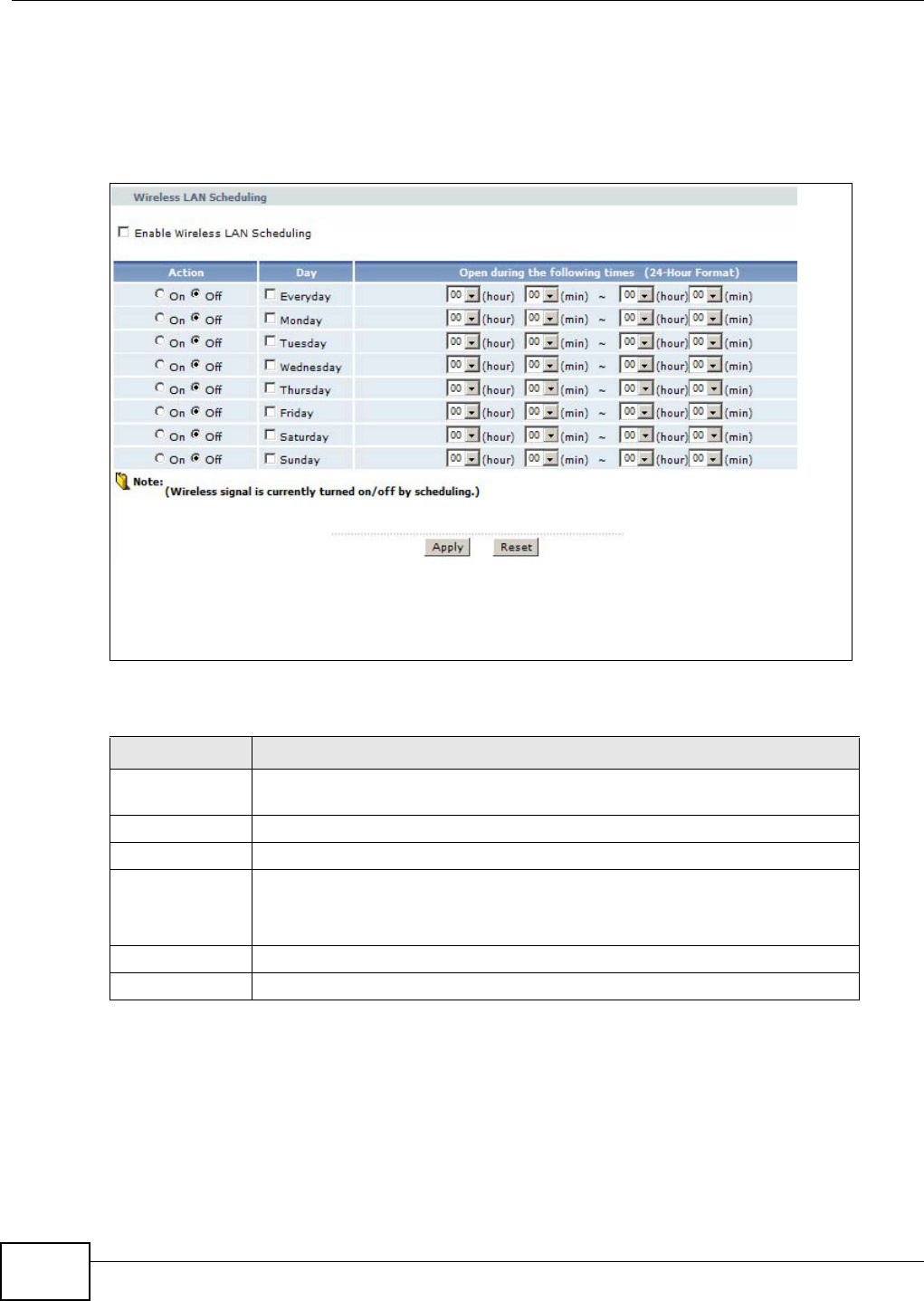Open Thursday end hour dropdown
This screenshot has height=1301, width=924.
(x=636, y=389)
